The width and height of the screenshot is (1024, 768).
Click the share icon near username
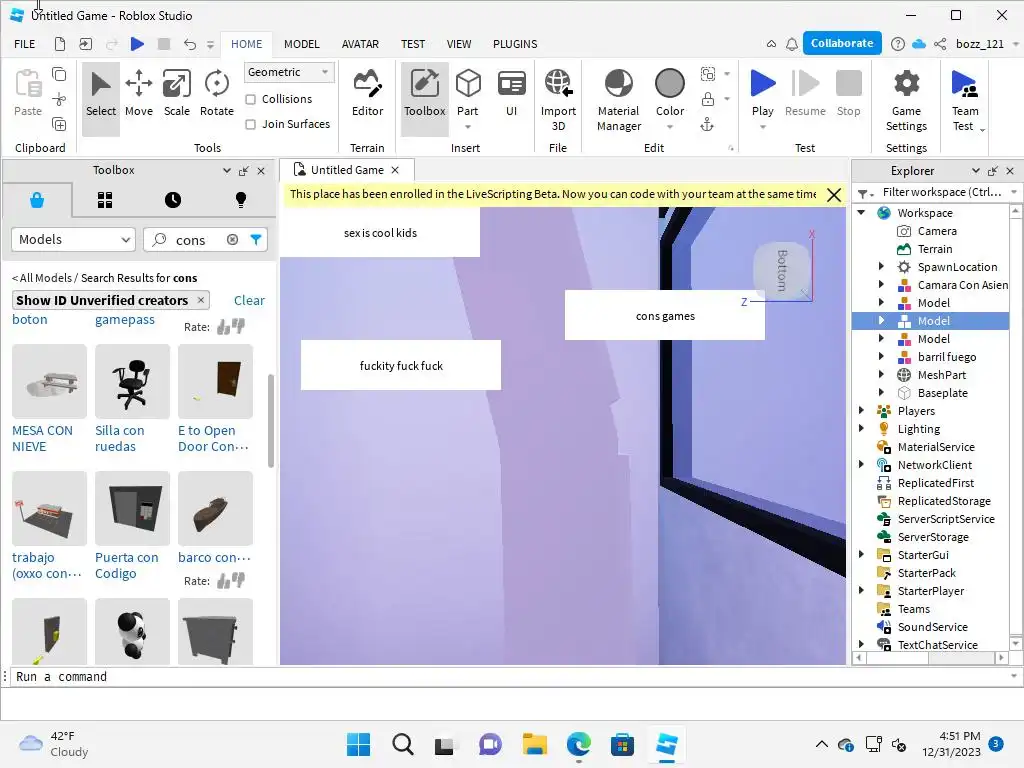click(940, 44)
